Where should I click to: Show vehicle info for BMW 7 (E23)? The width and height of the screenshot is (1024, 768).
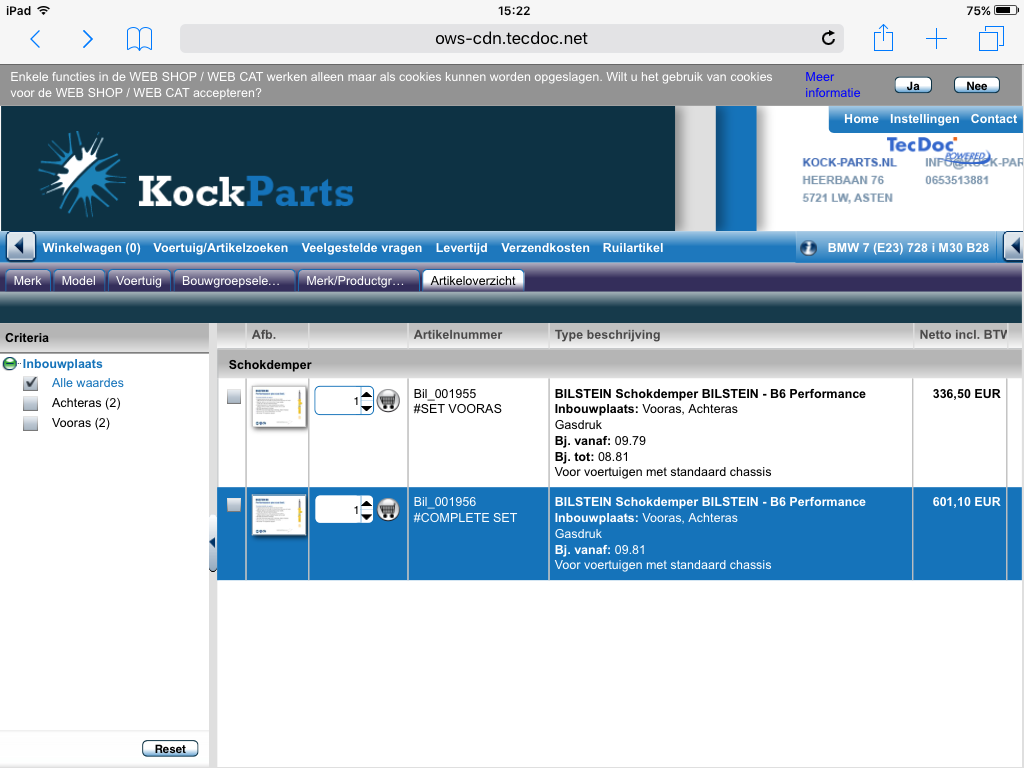(x=808, y=248)
